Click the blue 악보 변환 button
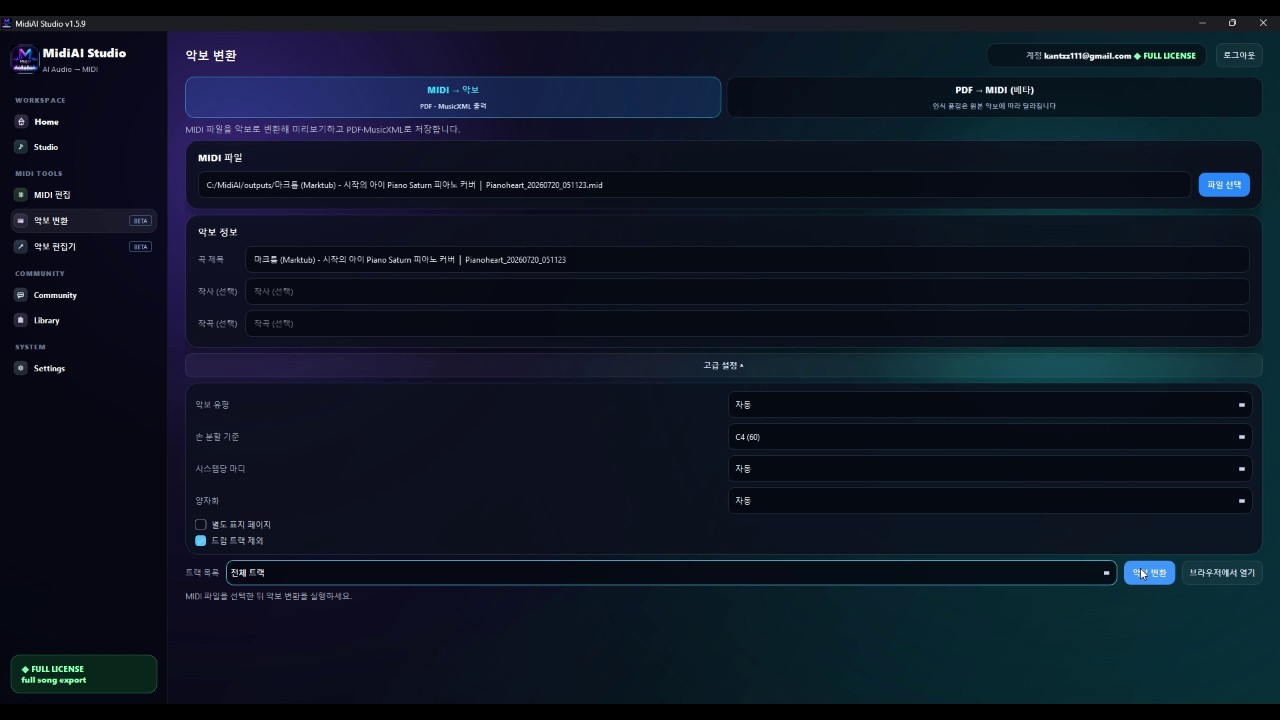 pyautogui.click(x=1149, y=573)
